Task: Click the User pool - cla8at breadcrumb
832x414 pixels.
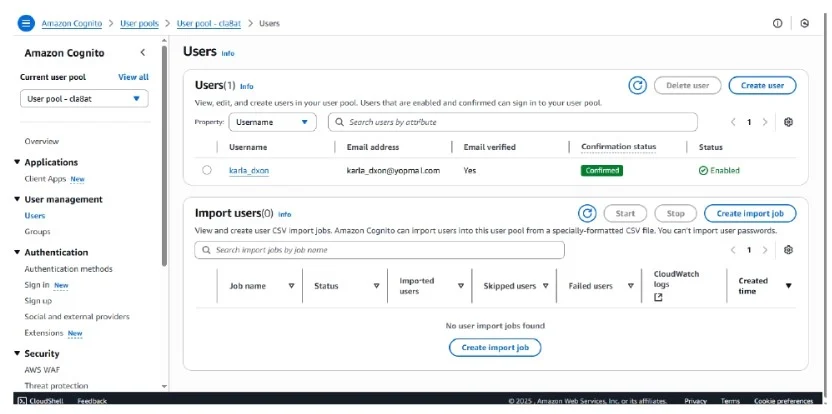Action: coord(209,23)
